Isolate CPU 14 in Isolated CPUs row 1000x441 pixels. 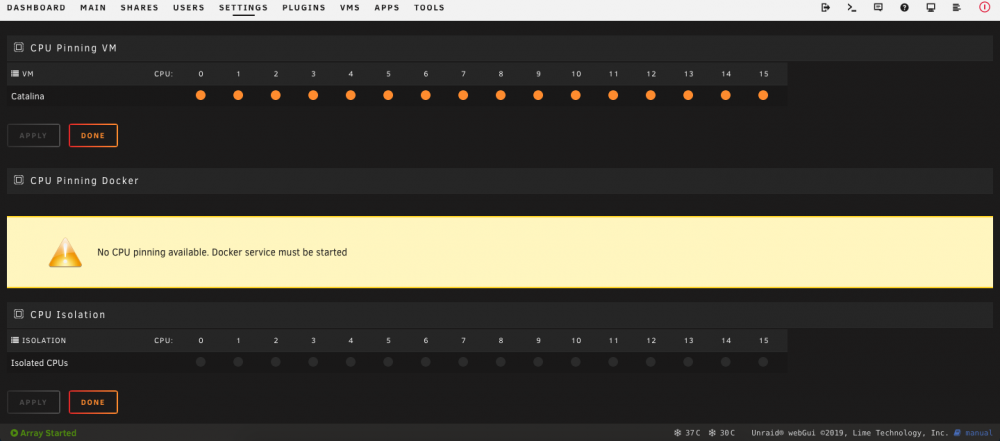point(726,362)
